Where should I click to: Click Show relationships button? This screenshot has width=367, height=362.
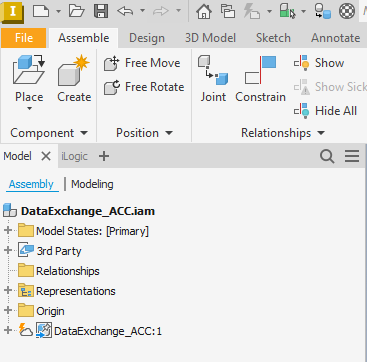pos(319,63)
